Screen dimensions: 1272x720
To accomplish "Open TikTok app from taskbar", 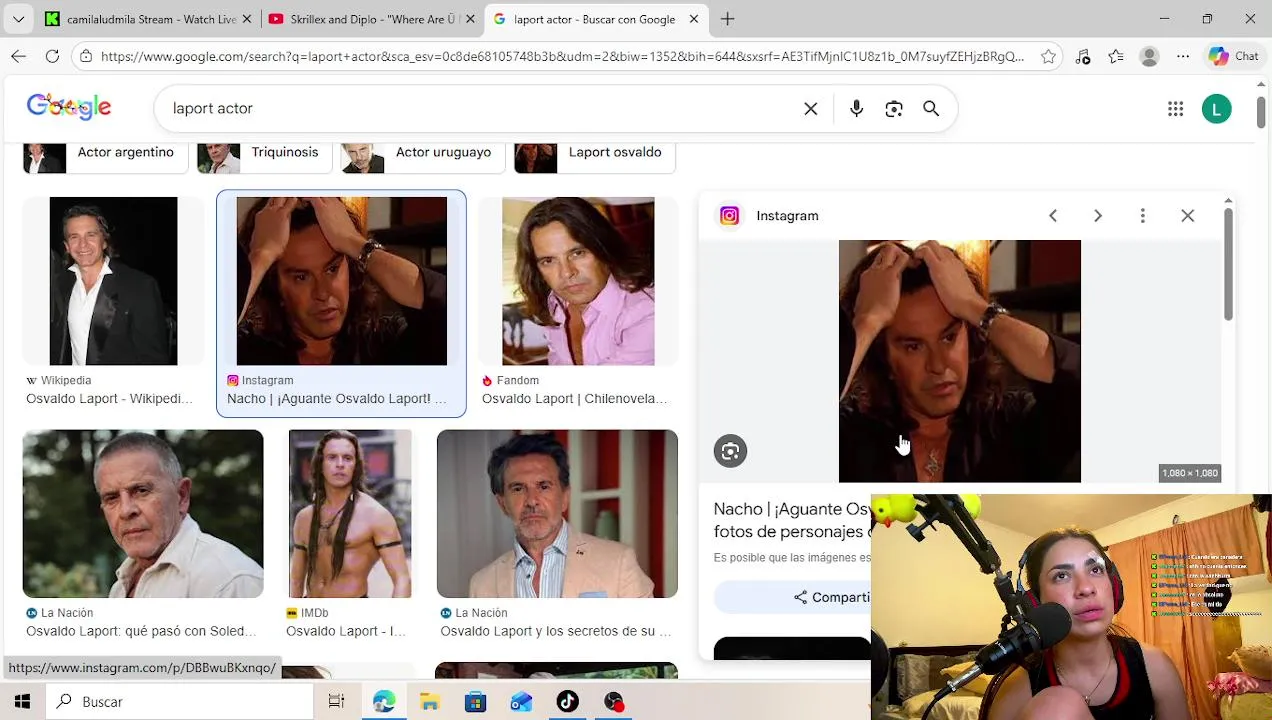I will [x=568, y=702].
